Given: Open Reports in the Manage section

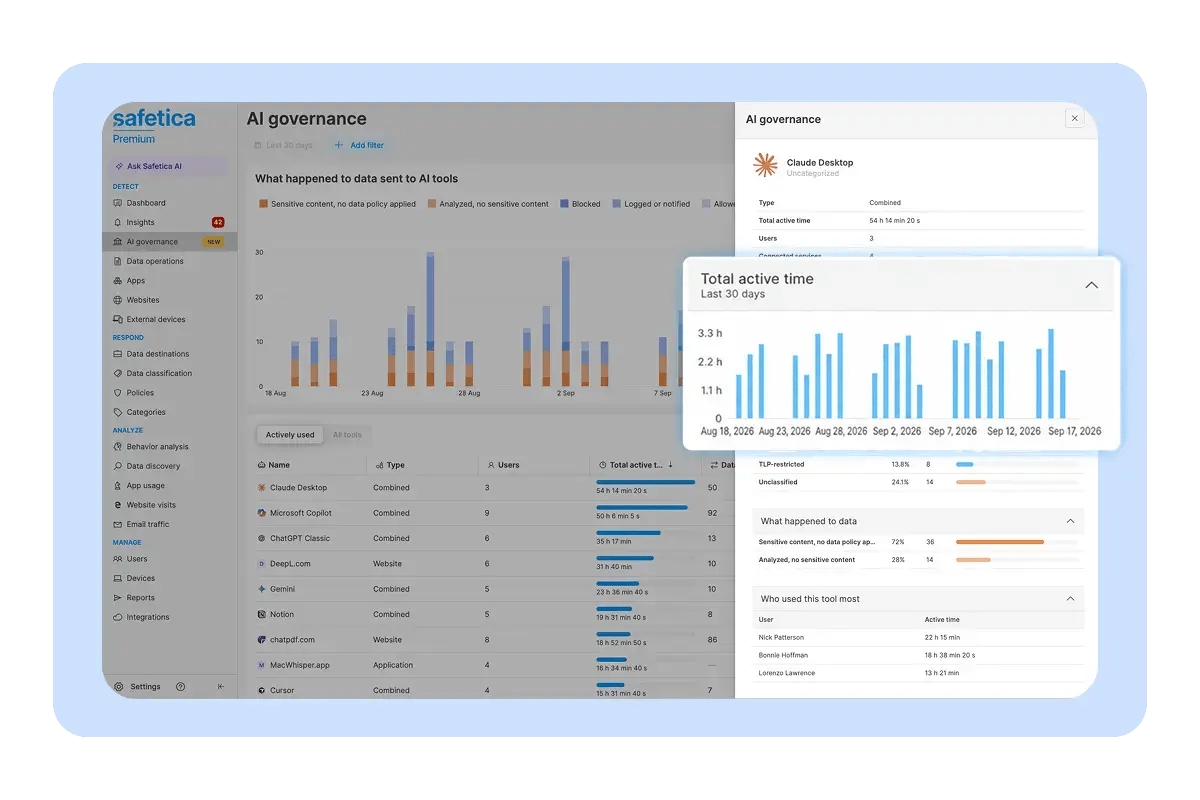Looking at the screenshot, I should [x=141, y=598].
